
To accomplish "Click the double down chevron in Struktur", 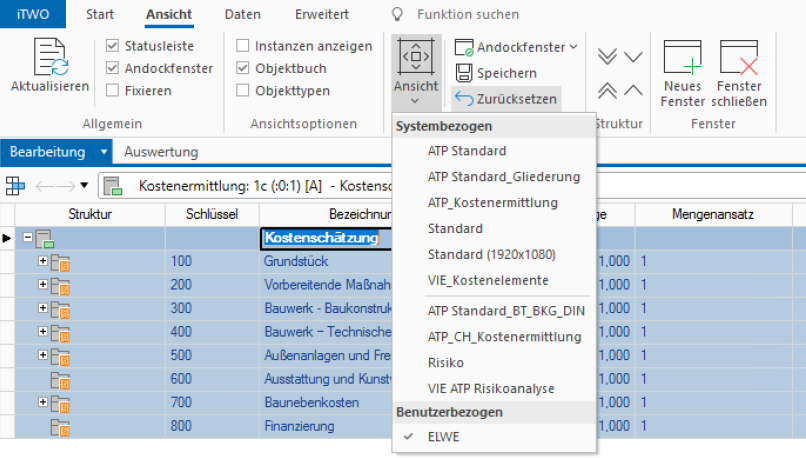I will click(607, 57).
